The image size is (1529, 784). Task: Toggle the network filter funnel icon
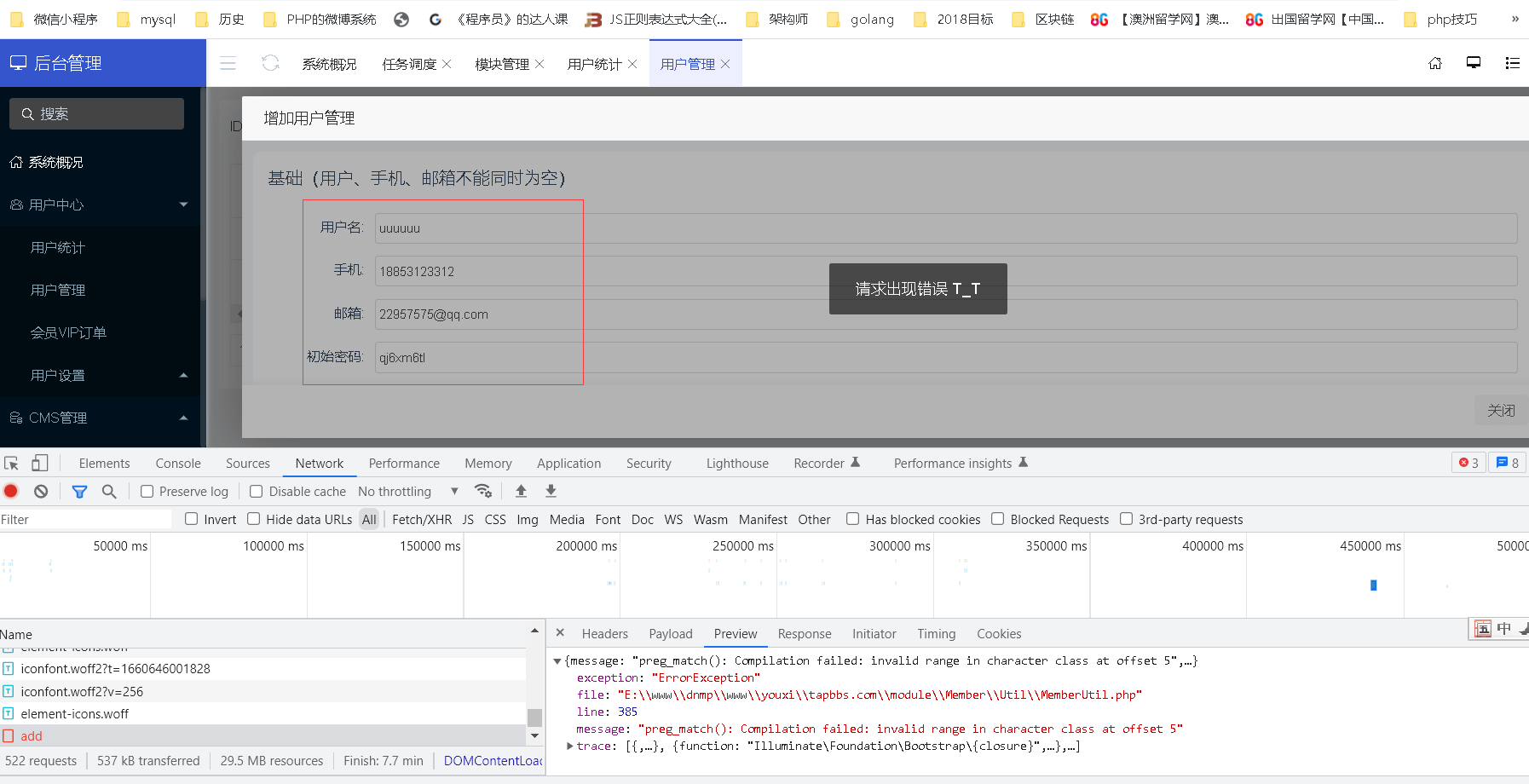pyautogui.click(x=79, y=491)
